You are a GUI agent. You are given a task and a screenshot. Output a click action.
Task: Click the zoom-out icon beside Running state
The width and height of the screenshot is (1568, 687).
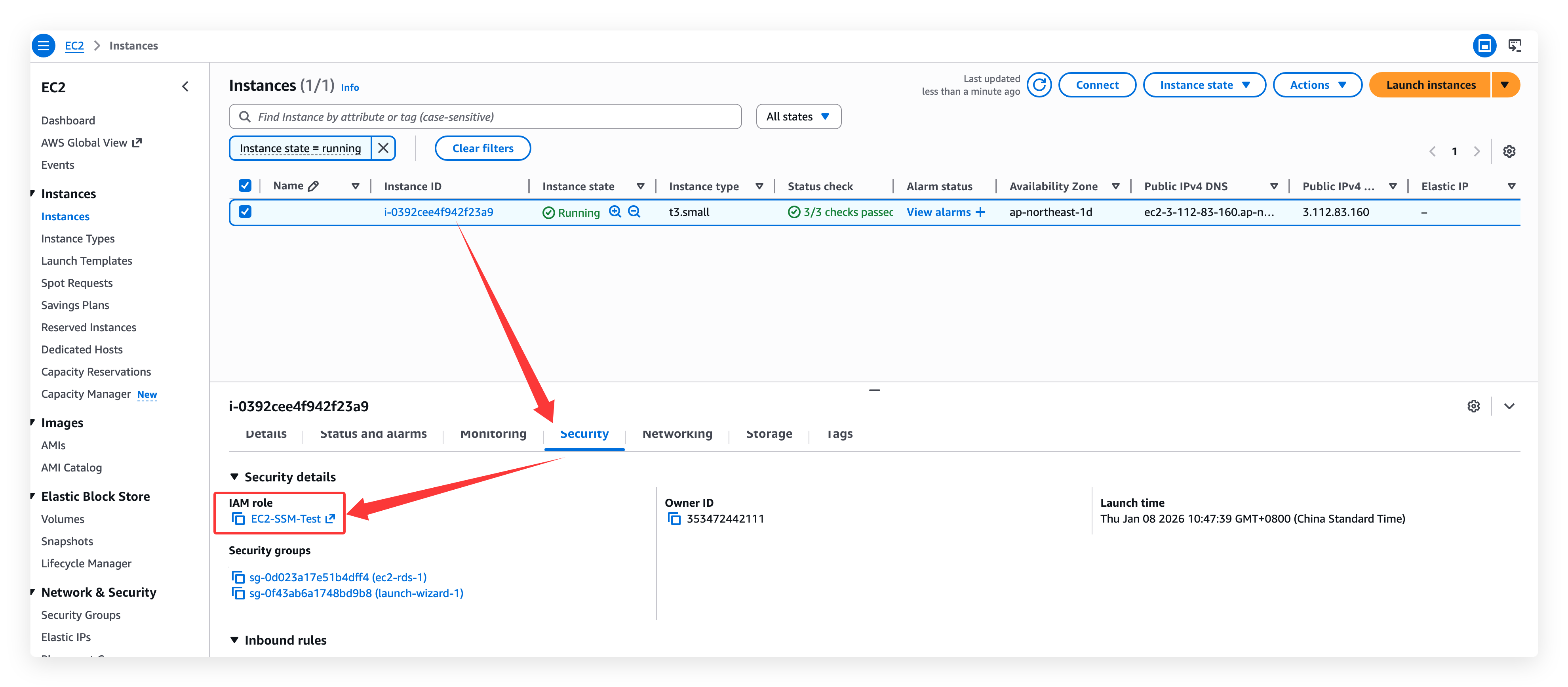[634, 211]
